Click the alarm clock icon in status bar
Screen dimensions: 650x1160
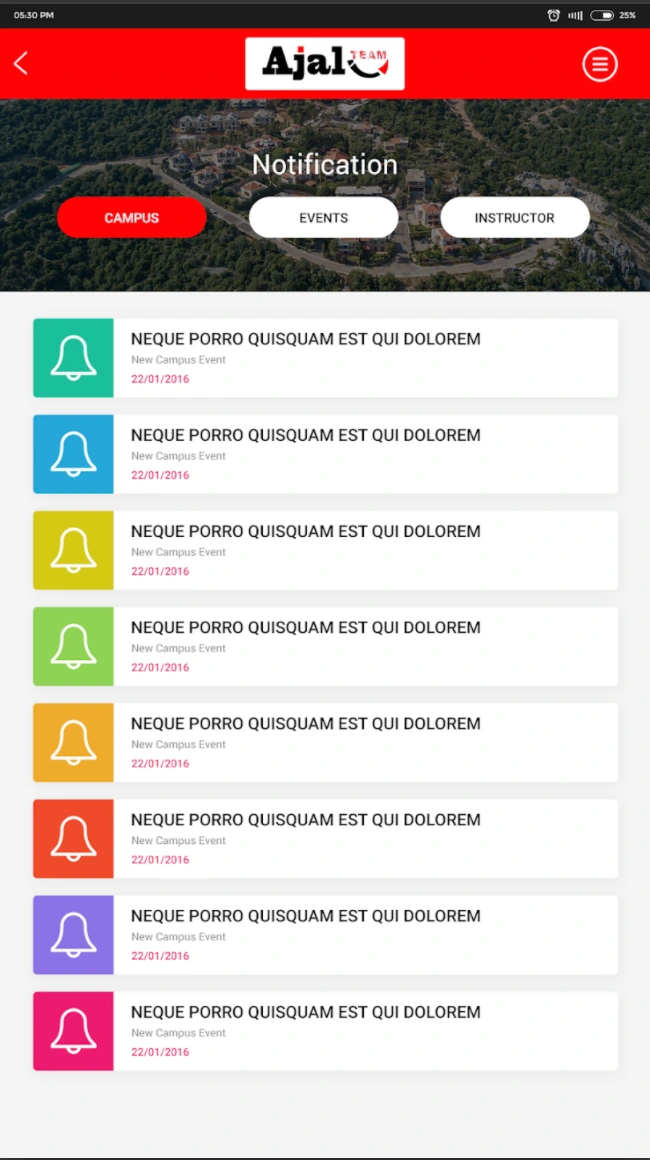553,15
